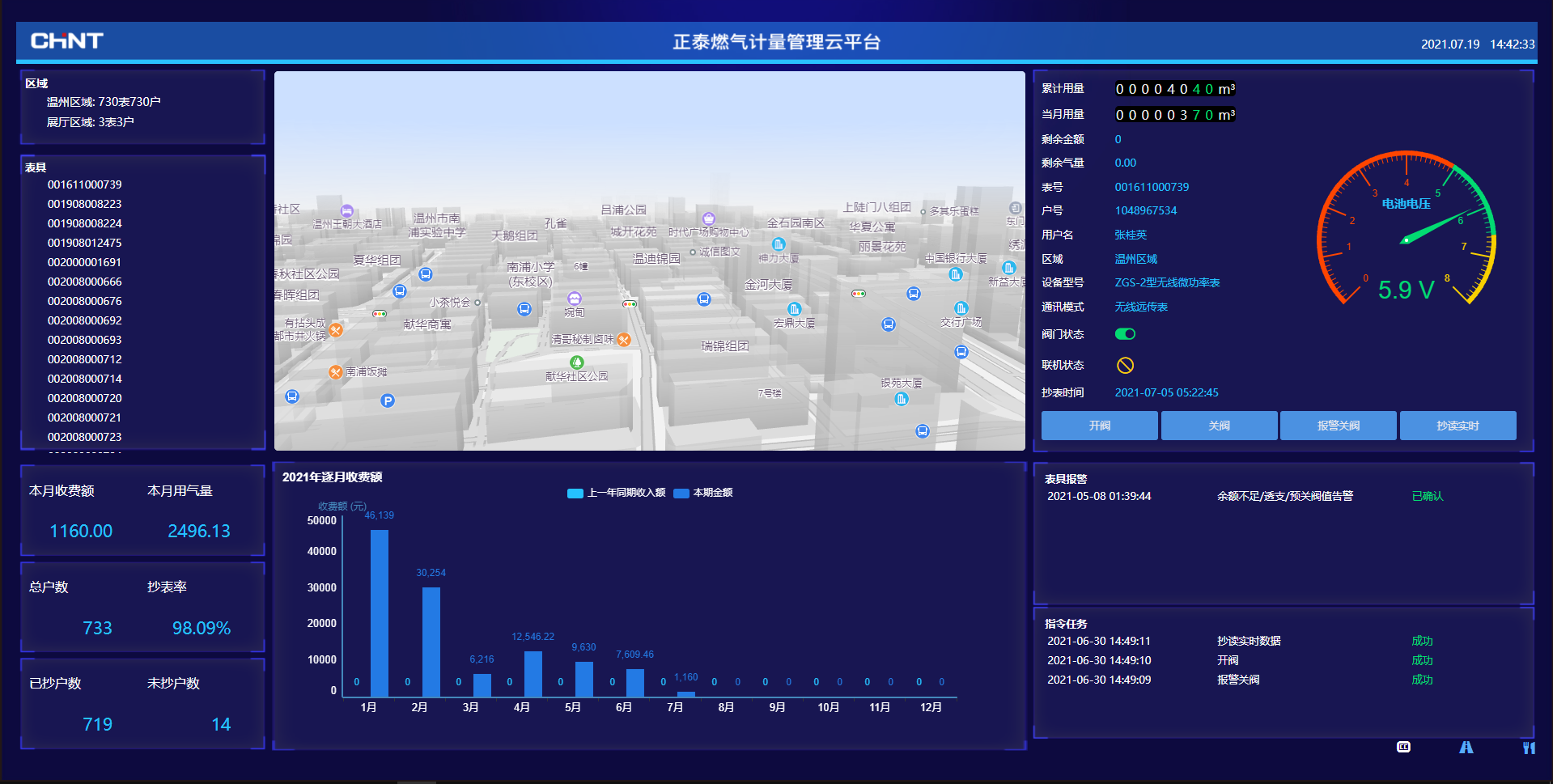Click the 报警关阀 button
The width and height of the screenshot is (1553, 784).
point(1339,426)
